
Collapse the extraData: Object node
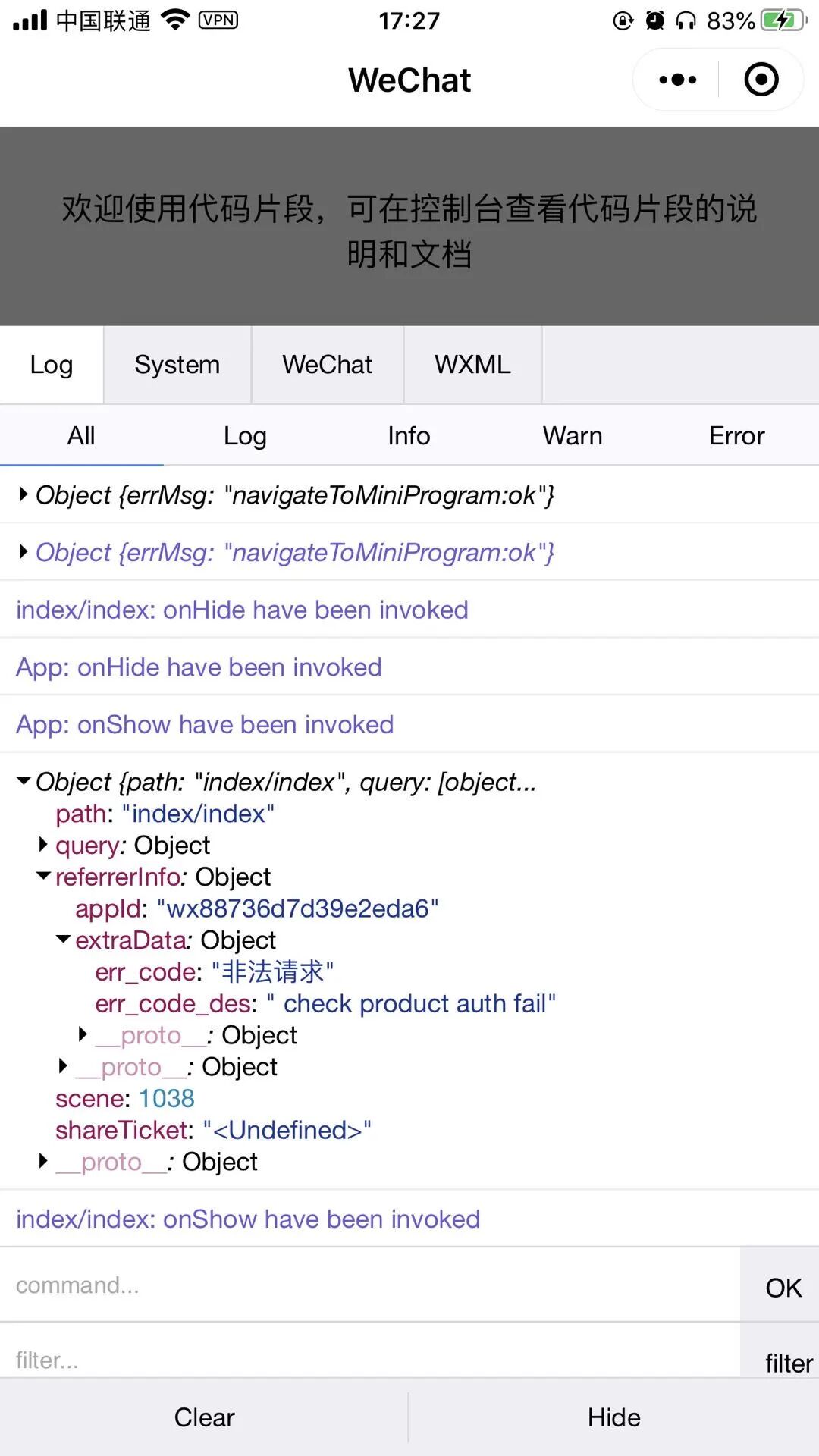tap(64, 939)
